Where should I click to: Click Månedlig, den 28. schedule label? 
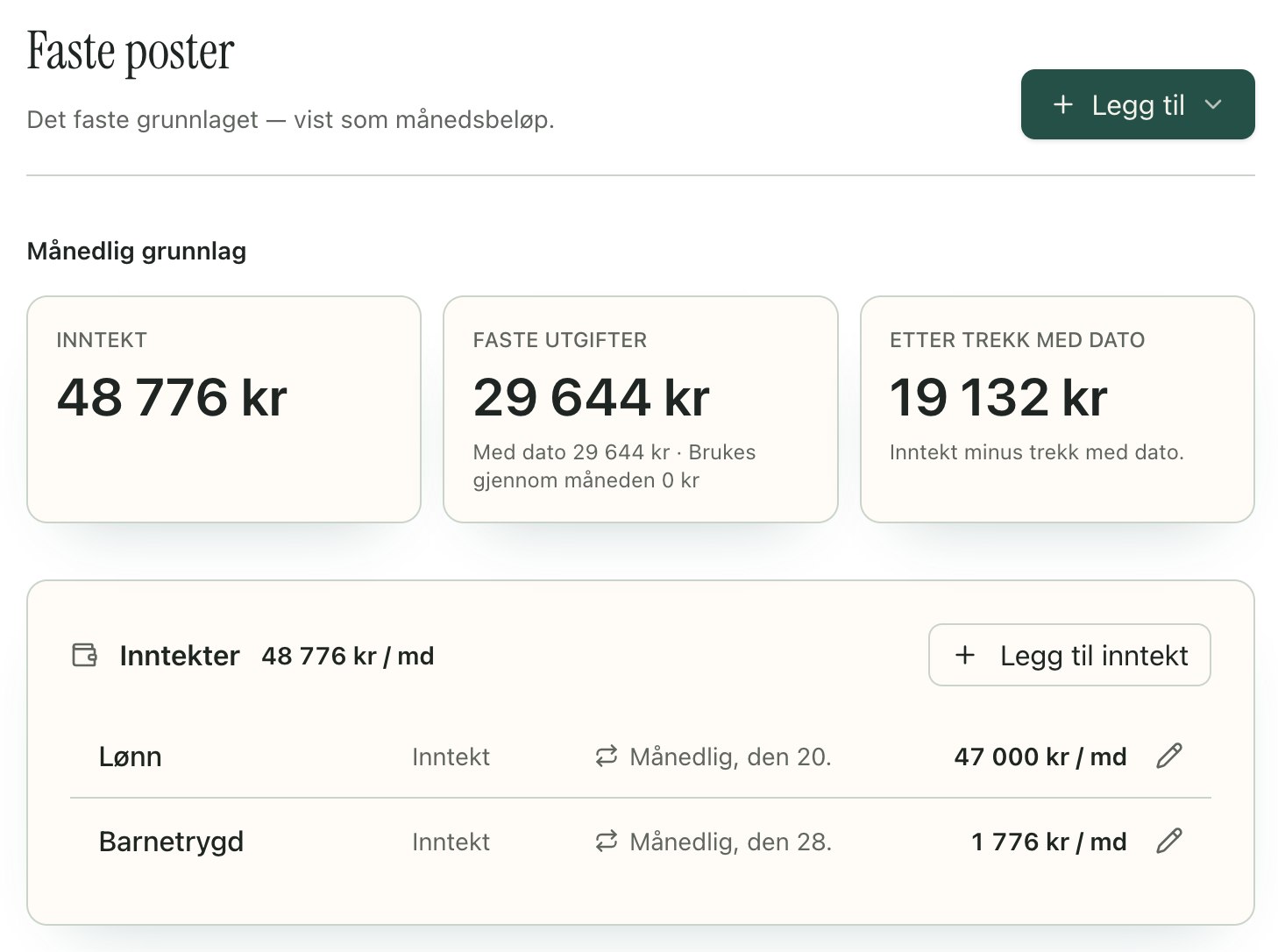coord(730,842)
